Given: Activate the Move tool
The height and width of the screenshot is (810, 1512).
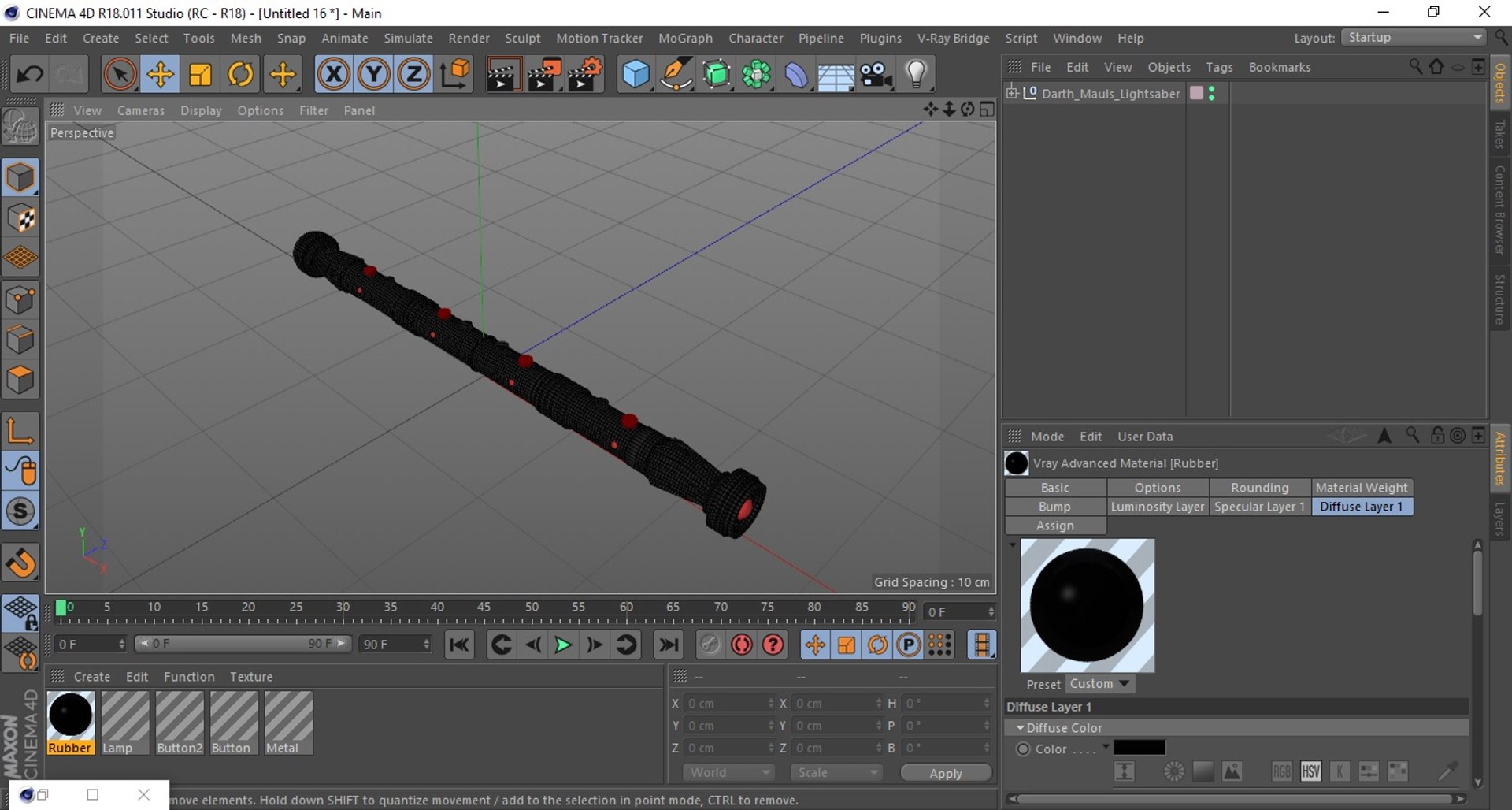Looking at the screenshot, I should coord(160,75).
